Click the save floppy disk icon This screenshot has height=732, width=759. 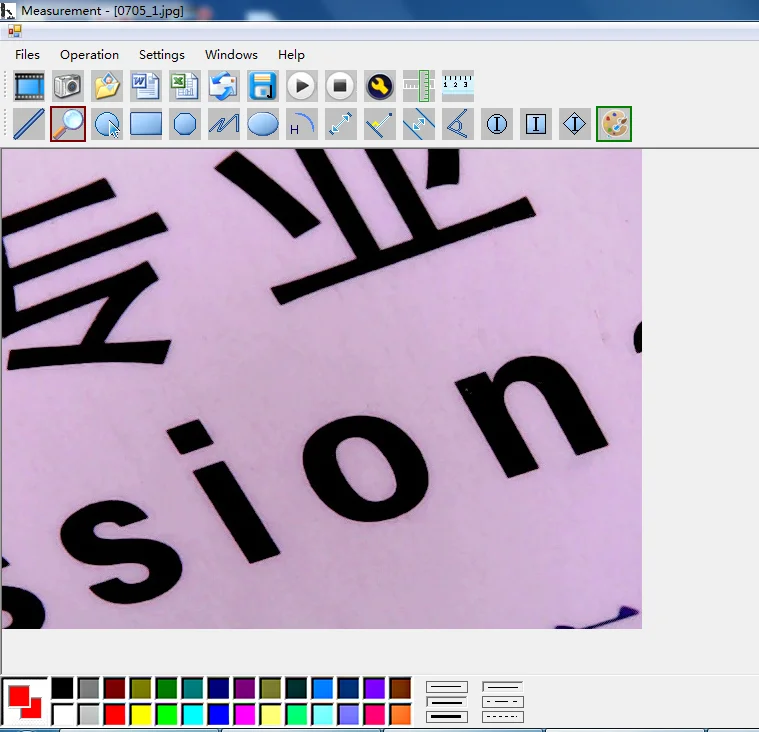click(x=263, y=86)
